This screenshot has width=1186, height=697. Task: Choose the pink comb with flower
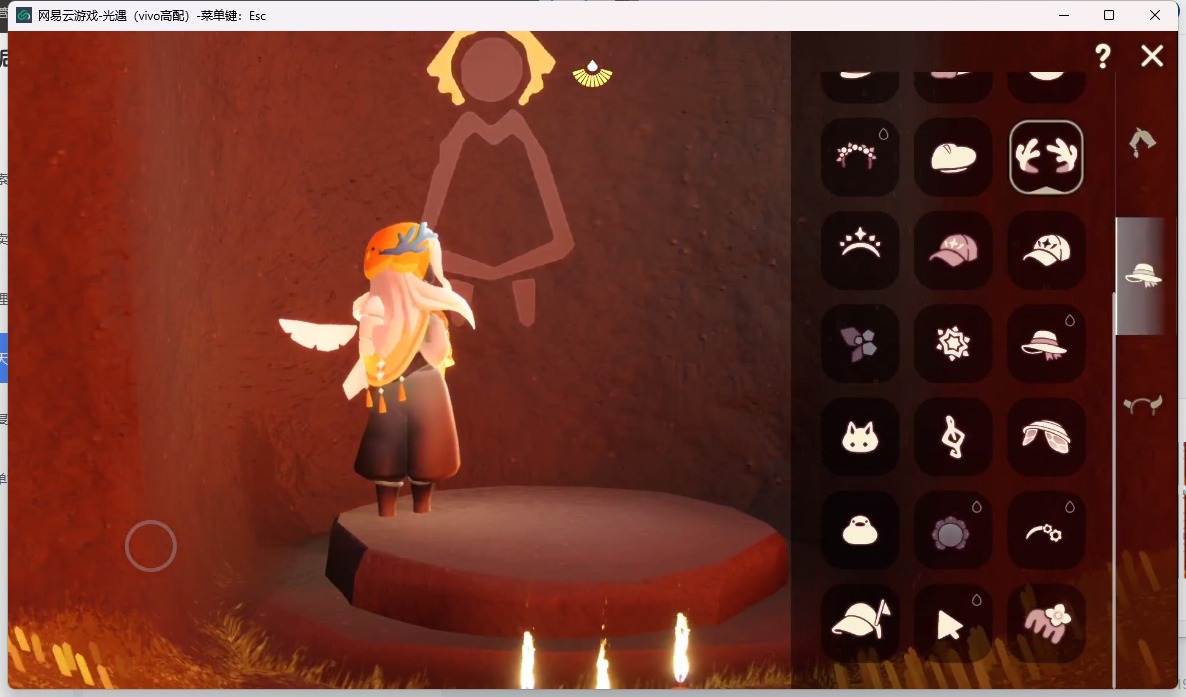1046,623
